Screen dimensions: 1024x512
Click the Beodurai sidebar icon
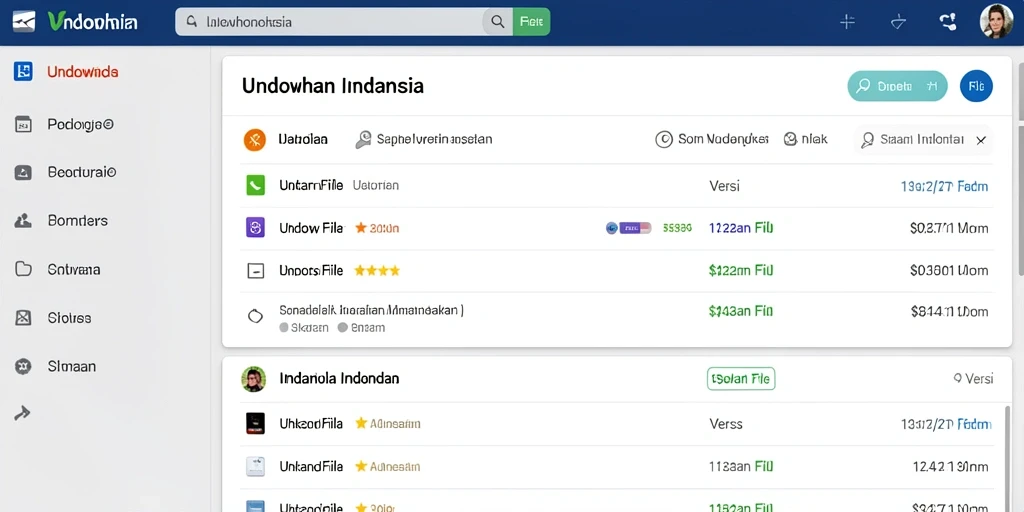click(24, 172)
